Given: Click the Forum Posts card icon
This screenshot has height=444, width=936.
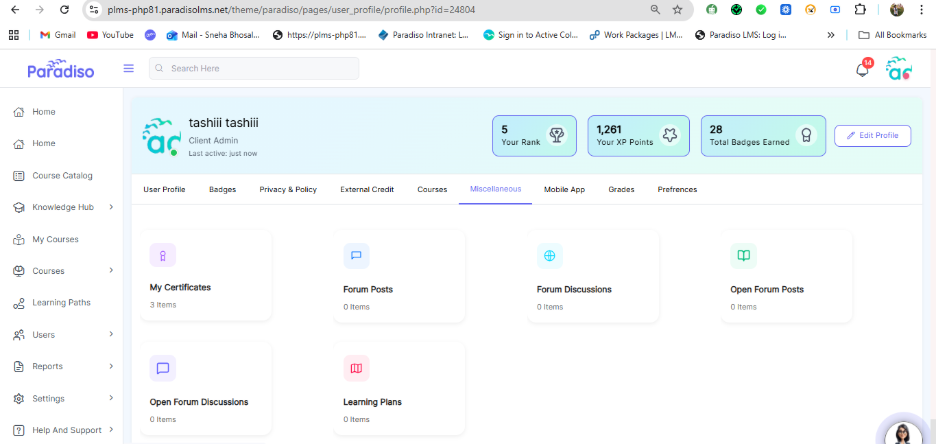Looking at the screenshot, I should (356, 256).
